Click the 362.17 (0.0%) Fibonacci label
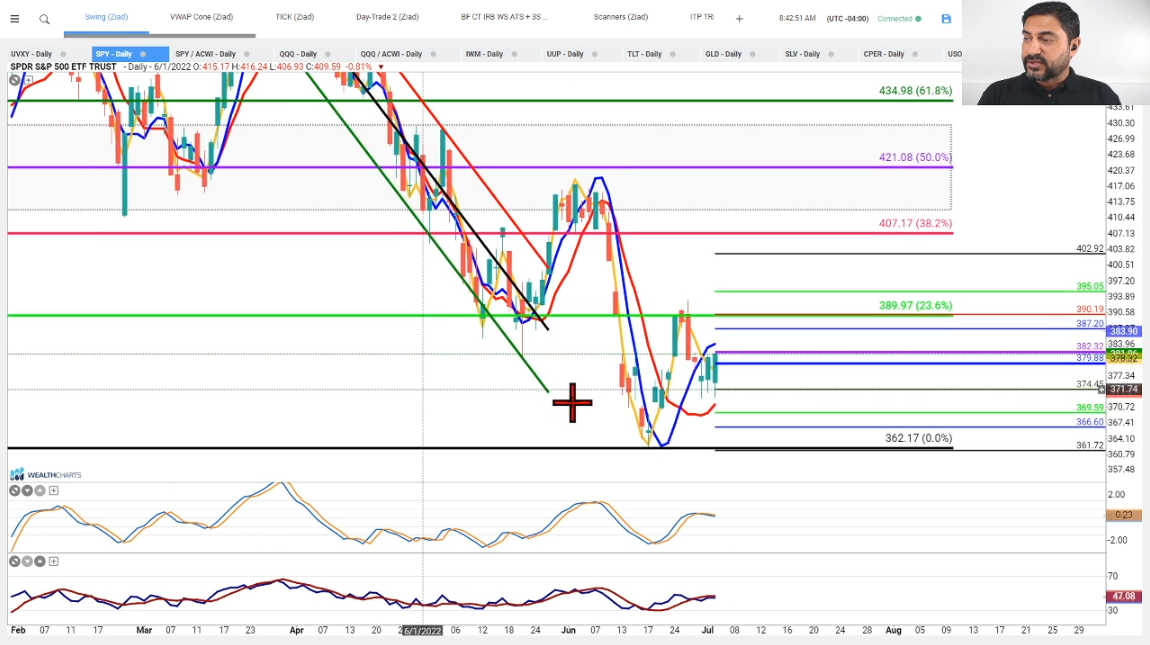This screenshot has width=1150, height=645. coord(918,438)
